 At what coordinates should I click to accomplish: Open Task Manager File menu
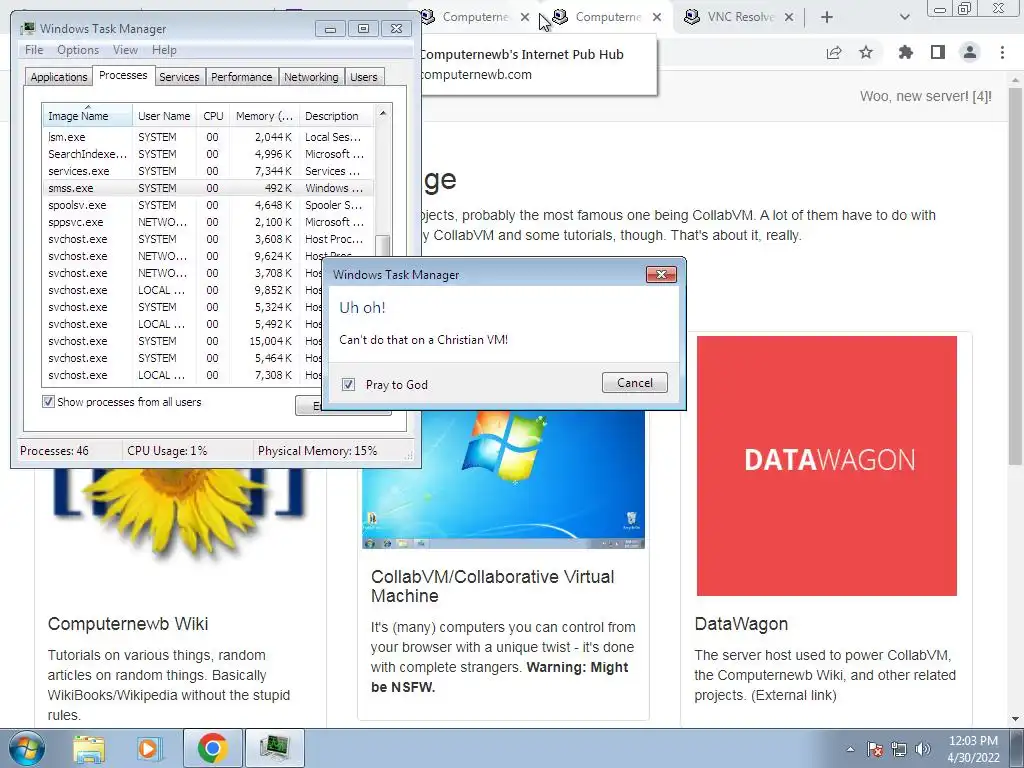[34, 50]
